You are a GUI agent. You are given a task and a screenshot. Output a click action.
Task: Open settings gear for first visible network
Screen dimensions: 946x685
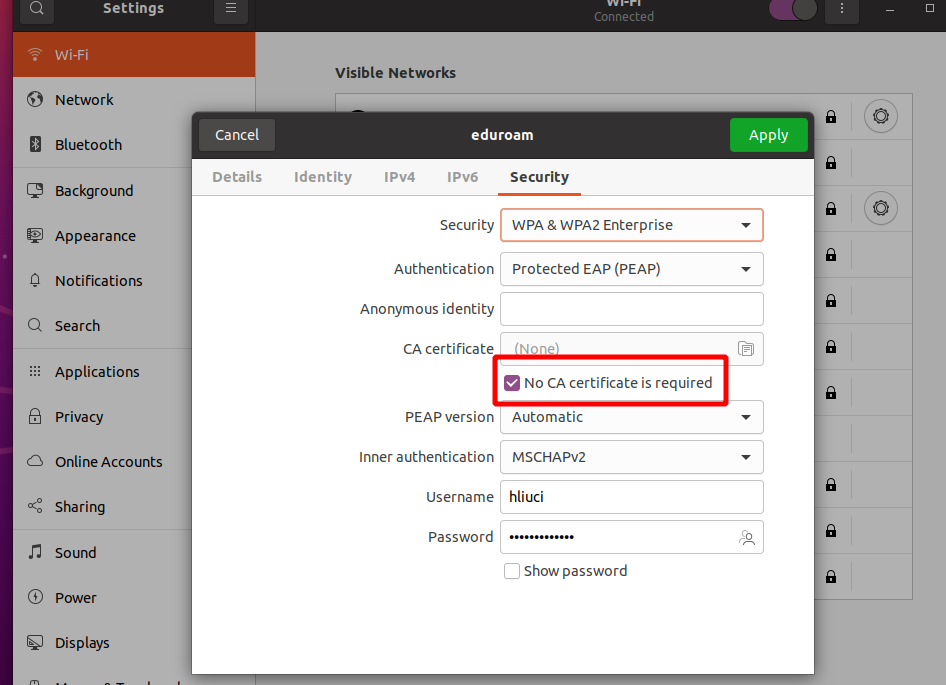pos(881,116)
